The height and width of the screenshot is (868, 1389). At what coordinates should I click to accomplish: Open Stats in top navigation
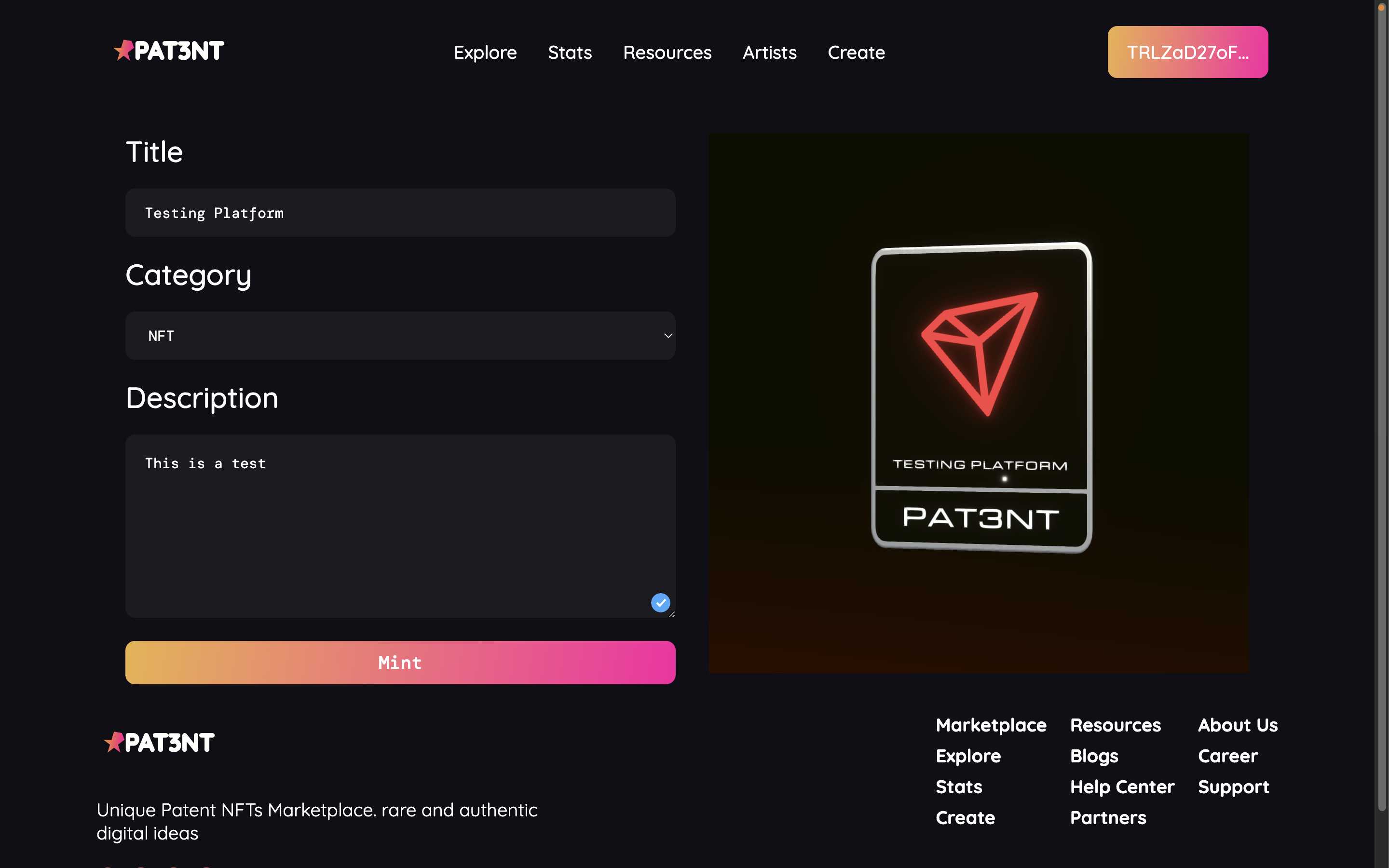pyautogui.click(x=570, y=52)
